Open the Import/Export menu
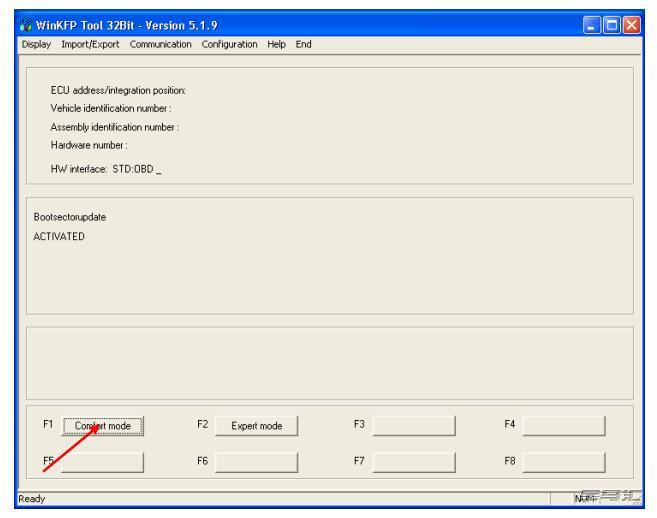The image size is (657, 518). [x=90, y=44]
